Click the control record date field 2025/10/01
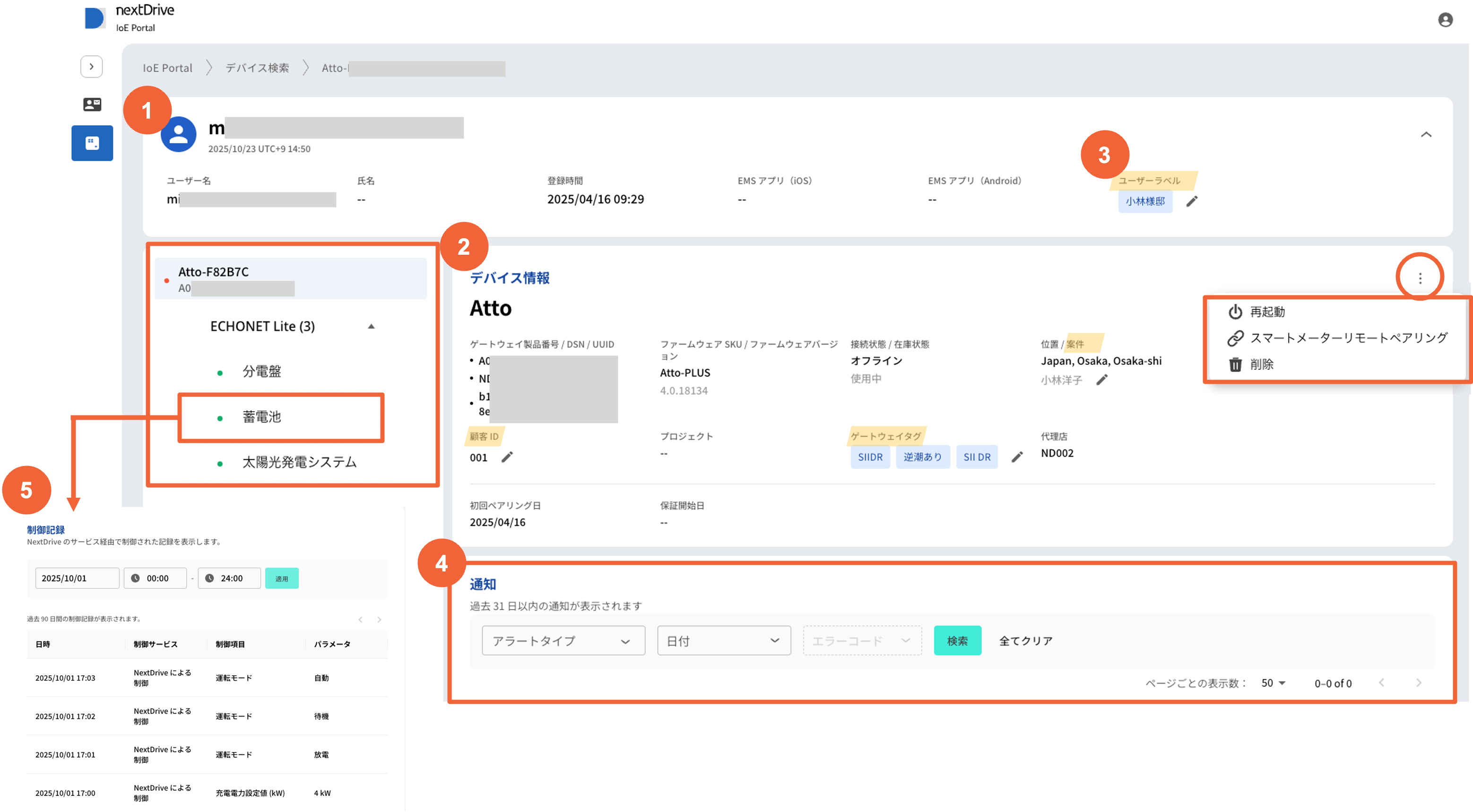 click(77, 578)
